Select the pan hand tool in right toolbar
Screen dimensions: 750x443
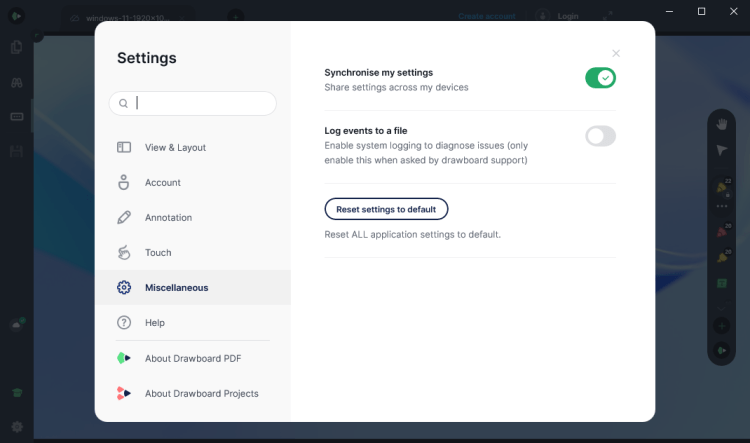tap(721, 124)
